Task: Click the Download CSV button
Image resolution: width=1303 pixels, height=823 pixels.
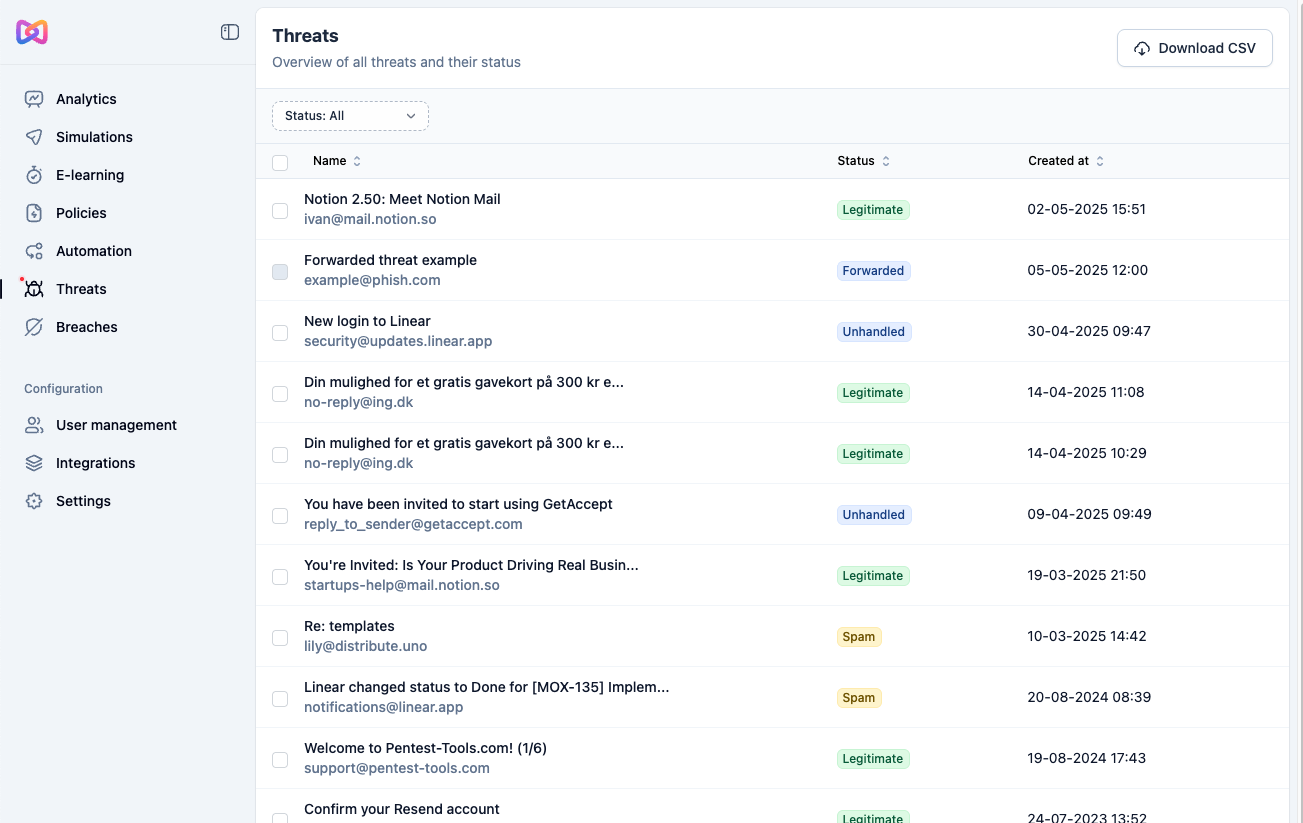Action: [x=1194, y=48]
